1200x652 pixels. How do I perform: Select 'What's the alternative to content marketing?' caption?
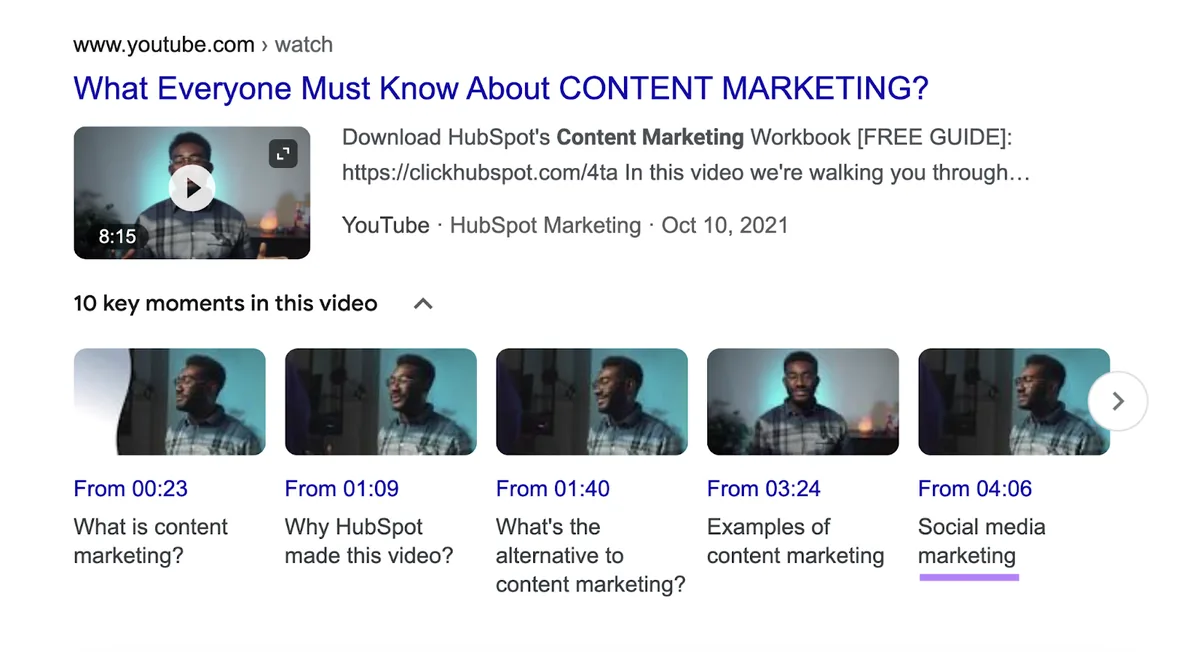tap(591, 556)
